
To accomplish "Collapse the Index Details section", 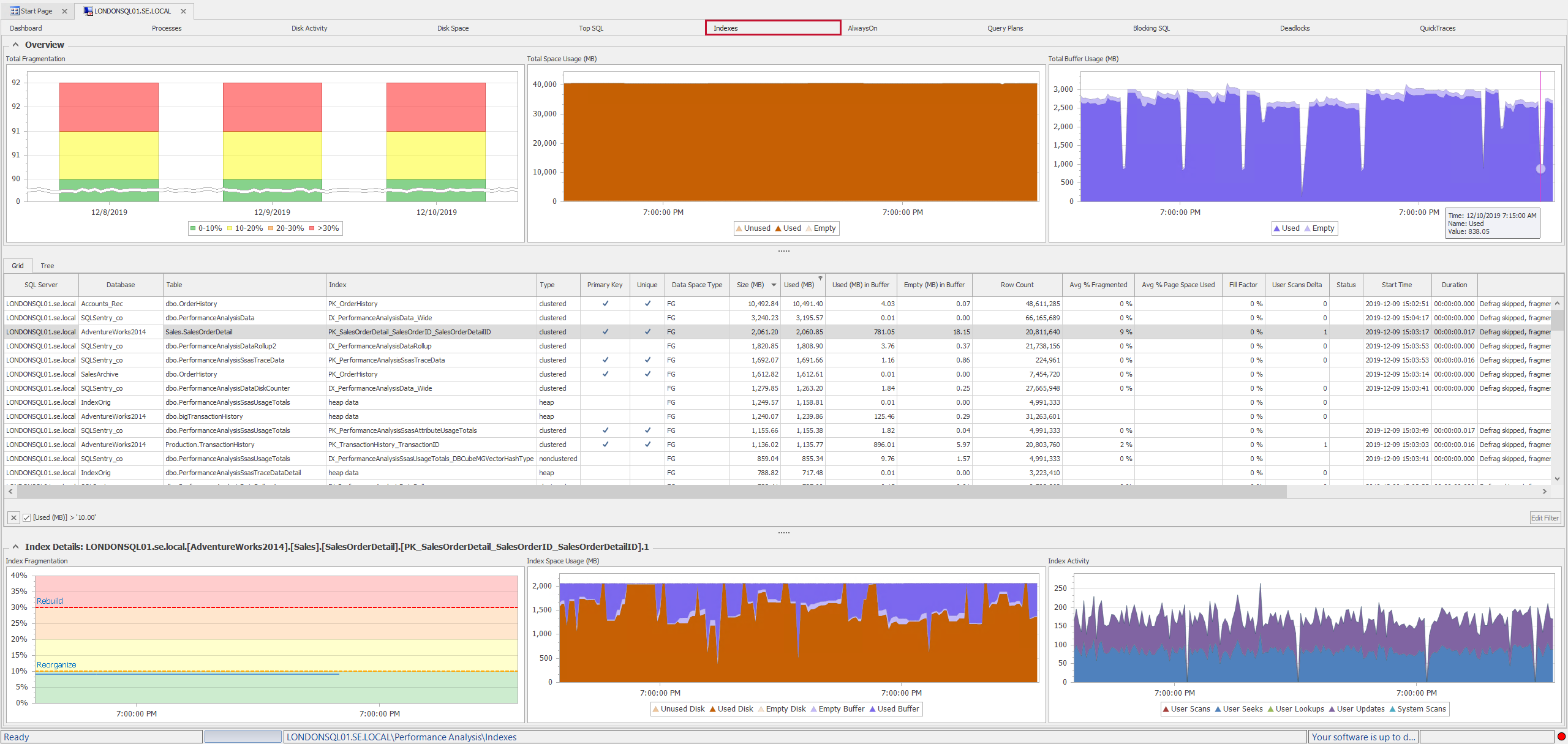I will (15, 547).
